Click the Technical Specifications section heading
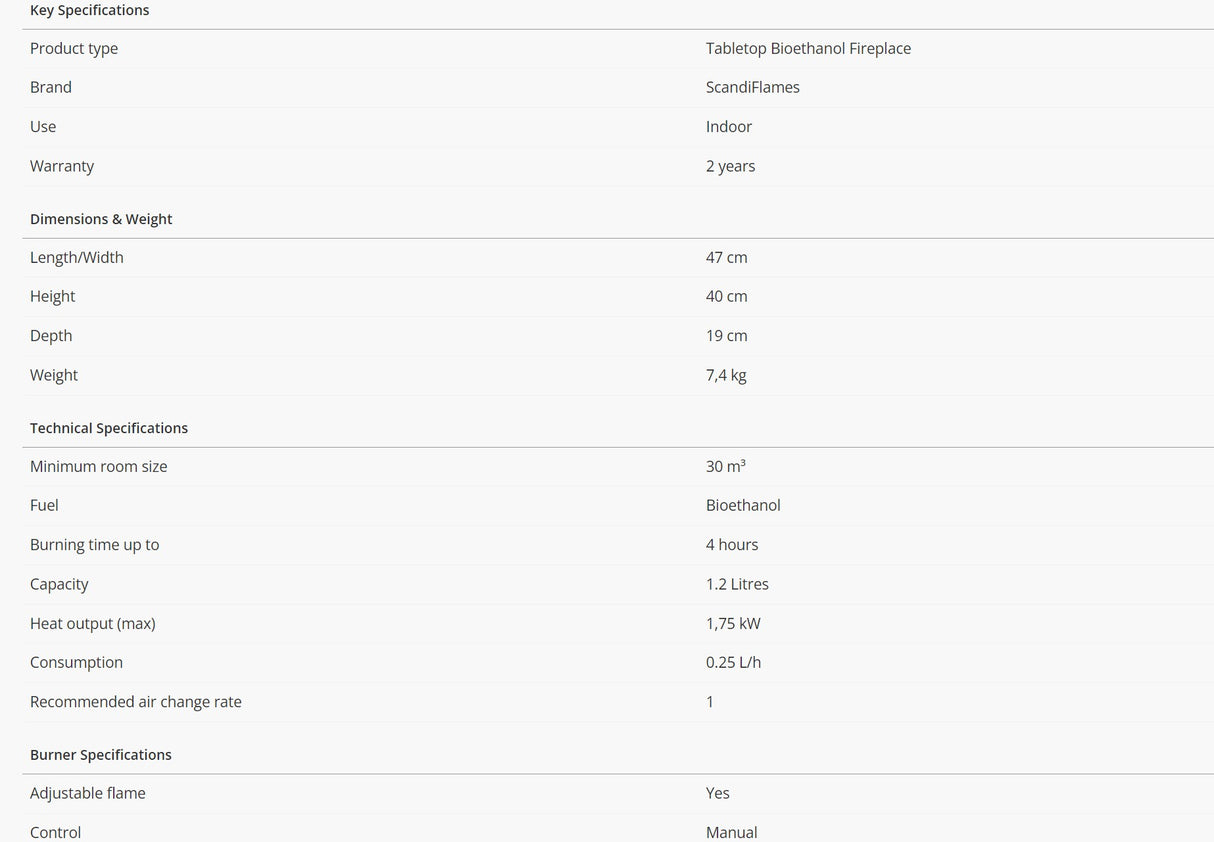This screenshot has height=842, width=1214. (x=109, y=428)
